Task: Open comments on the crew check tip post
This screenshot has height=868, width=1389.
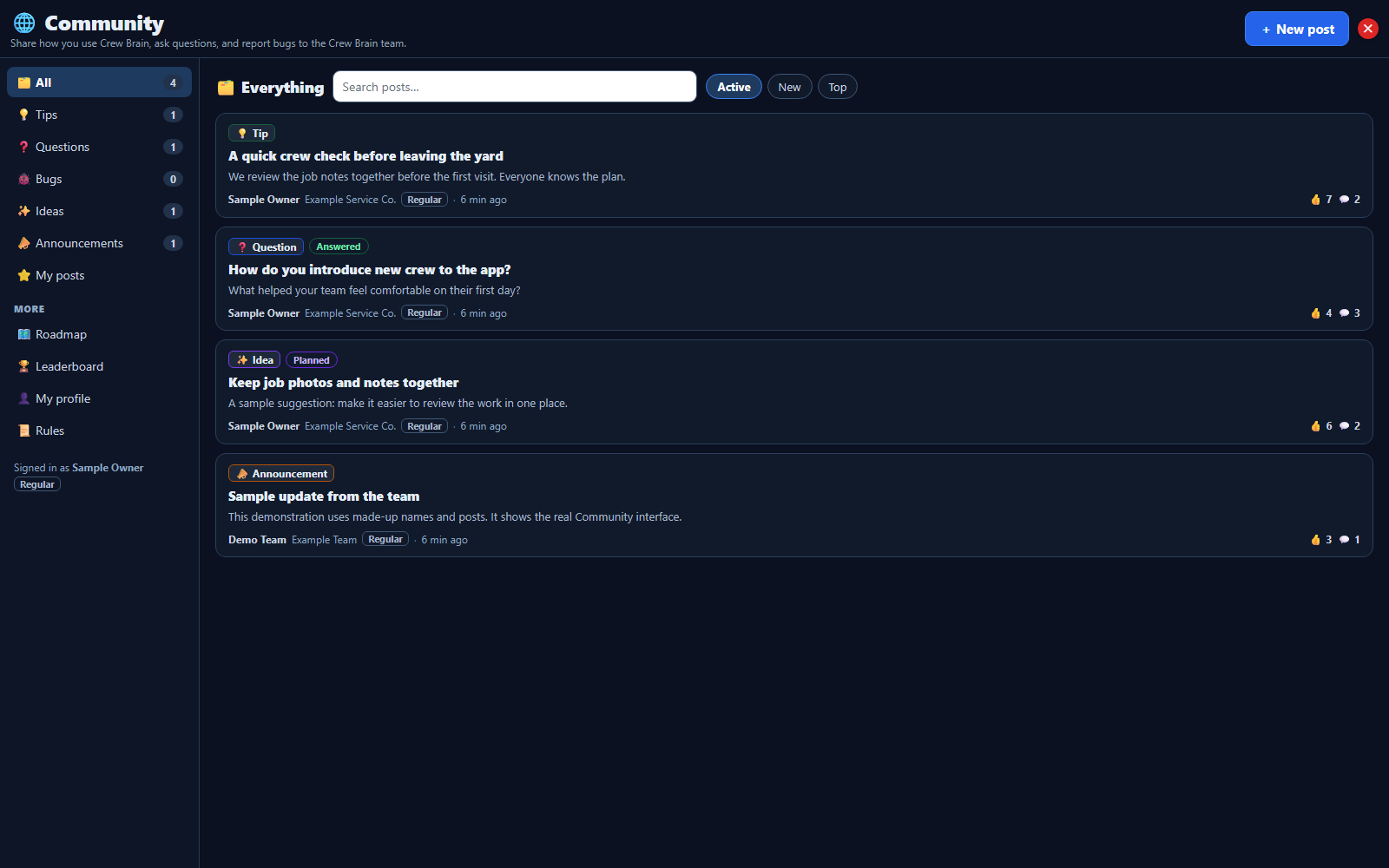Action: (x=1350, y=200)
